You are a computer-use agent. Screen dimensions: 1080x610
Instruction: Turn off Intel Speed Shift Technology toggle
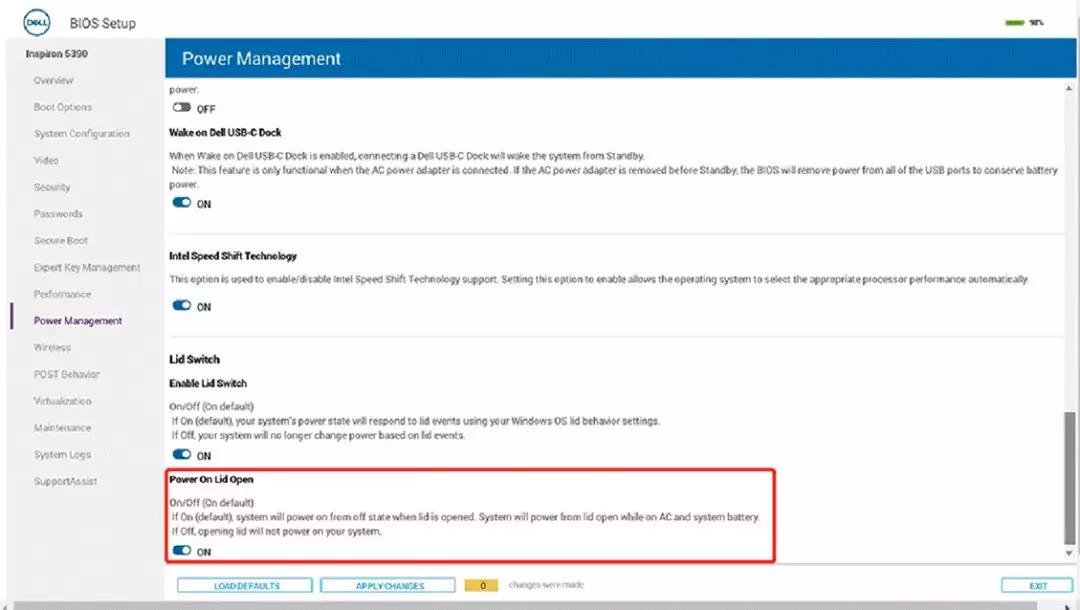[x=182, y=305]
